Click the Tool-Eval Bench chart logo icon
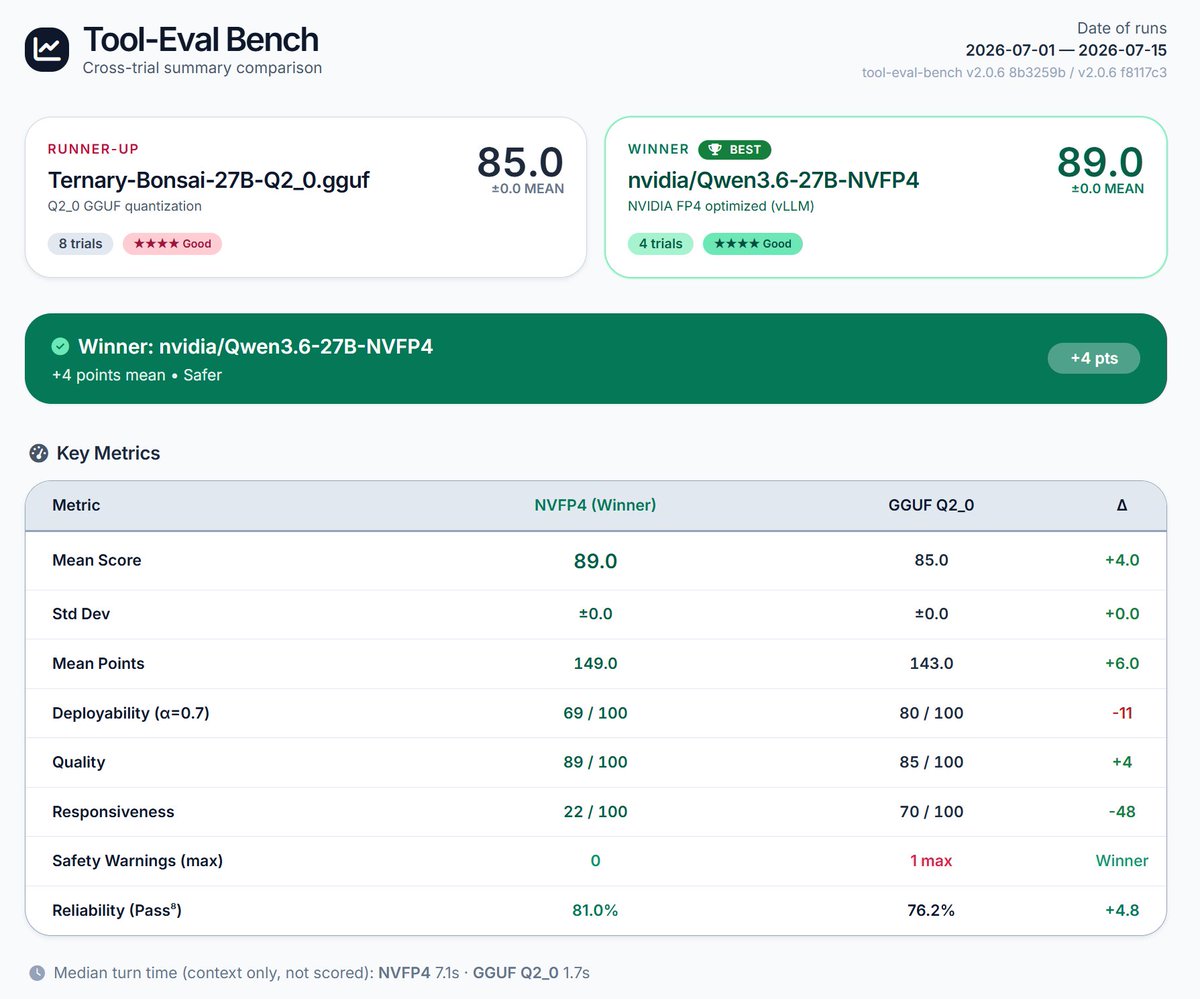 click(x=47, y=48)
